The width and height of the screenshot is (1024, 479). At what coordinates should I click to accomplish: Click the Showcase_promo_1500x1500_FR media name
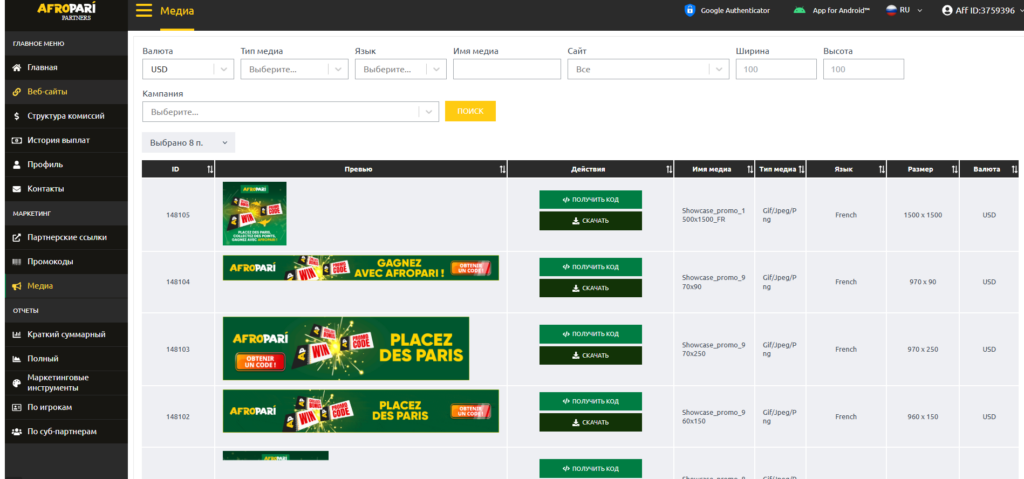click(x=713, y=215)
